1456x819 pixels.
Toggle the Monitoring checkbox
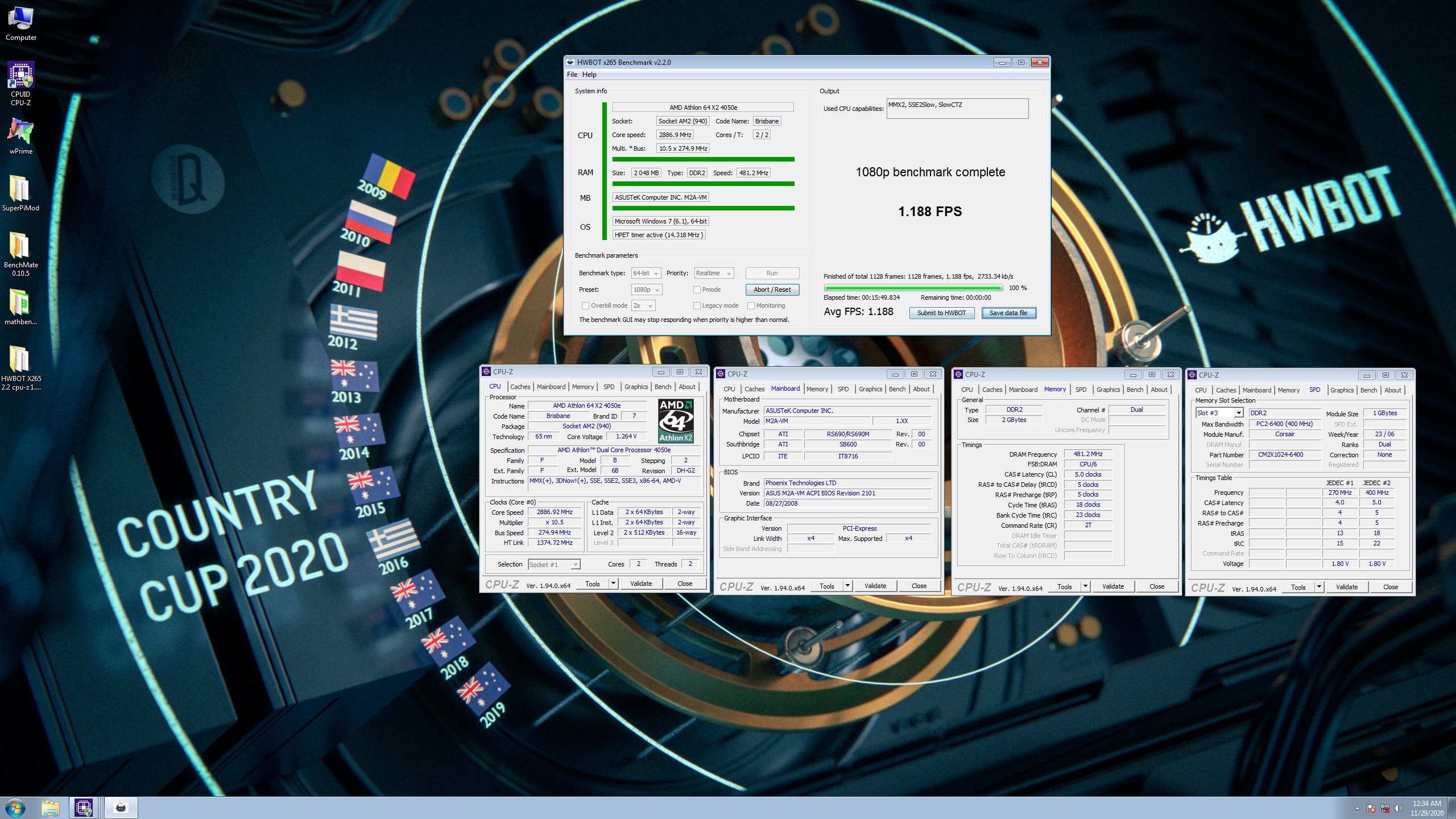[x=751, y=306]
